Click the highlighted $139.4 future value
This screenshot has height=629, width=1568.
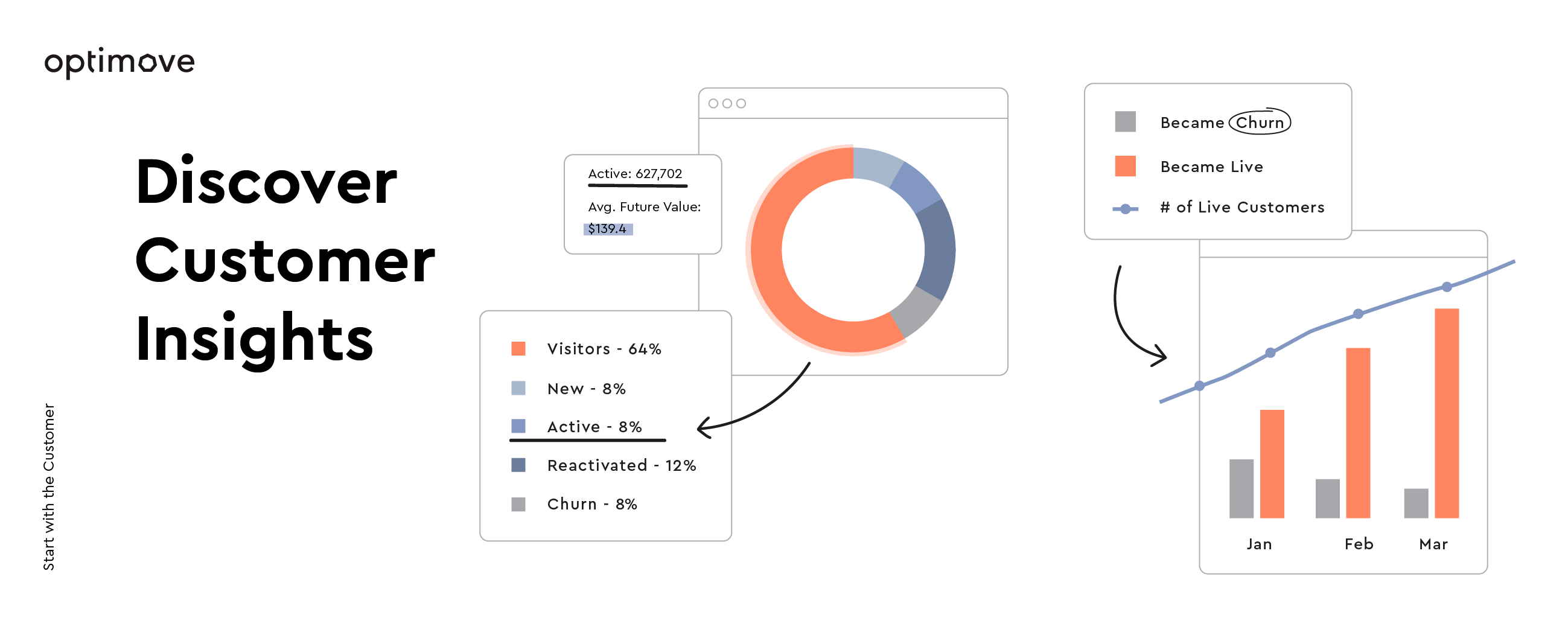coord(608,229)
